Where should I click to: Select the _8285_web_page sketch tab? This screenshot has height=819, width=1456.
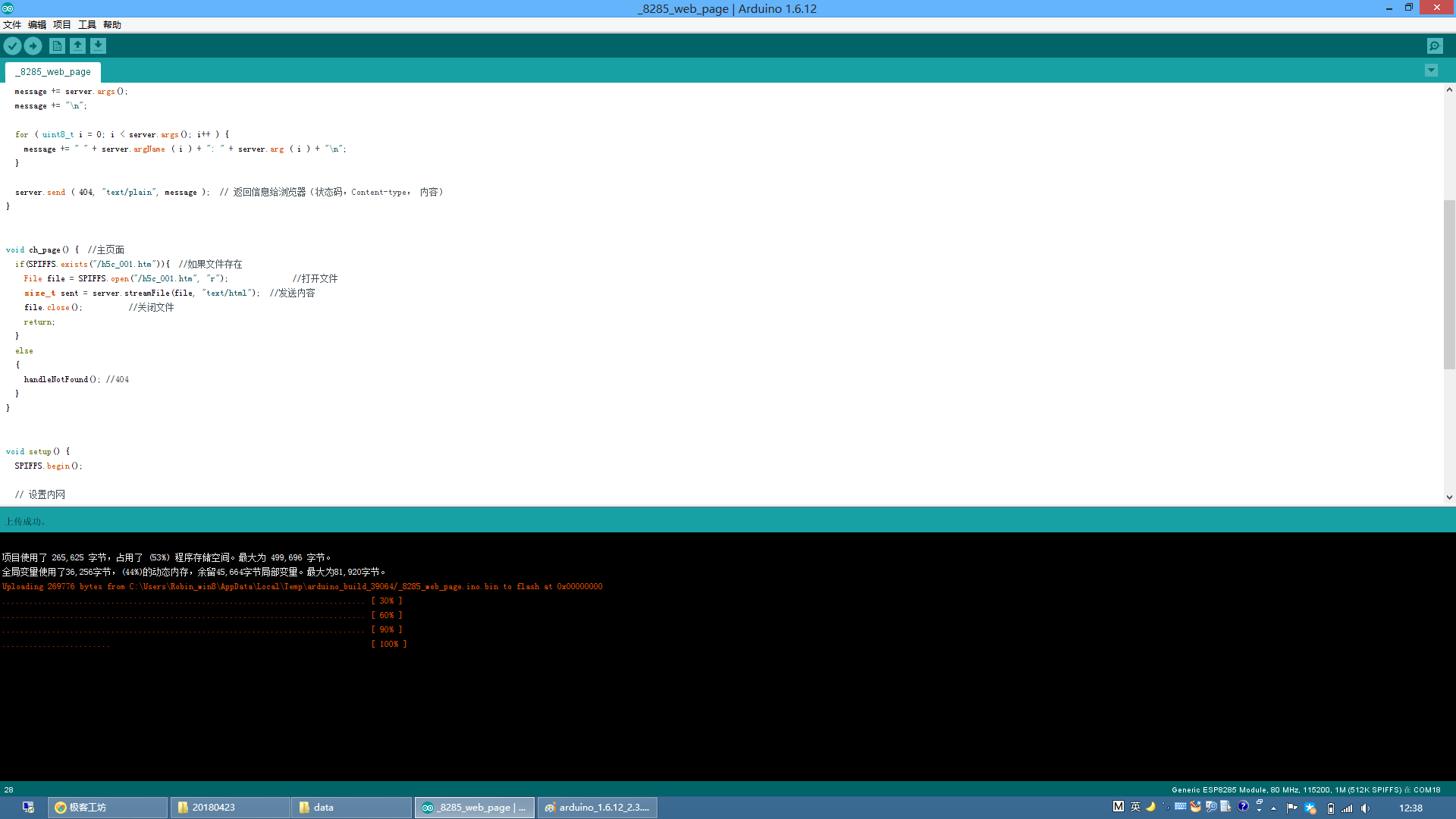pyautogui.click(x=53, y=72)
